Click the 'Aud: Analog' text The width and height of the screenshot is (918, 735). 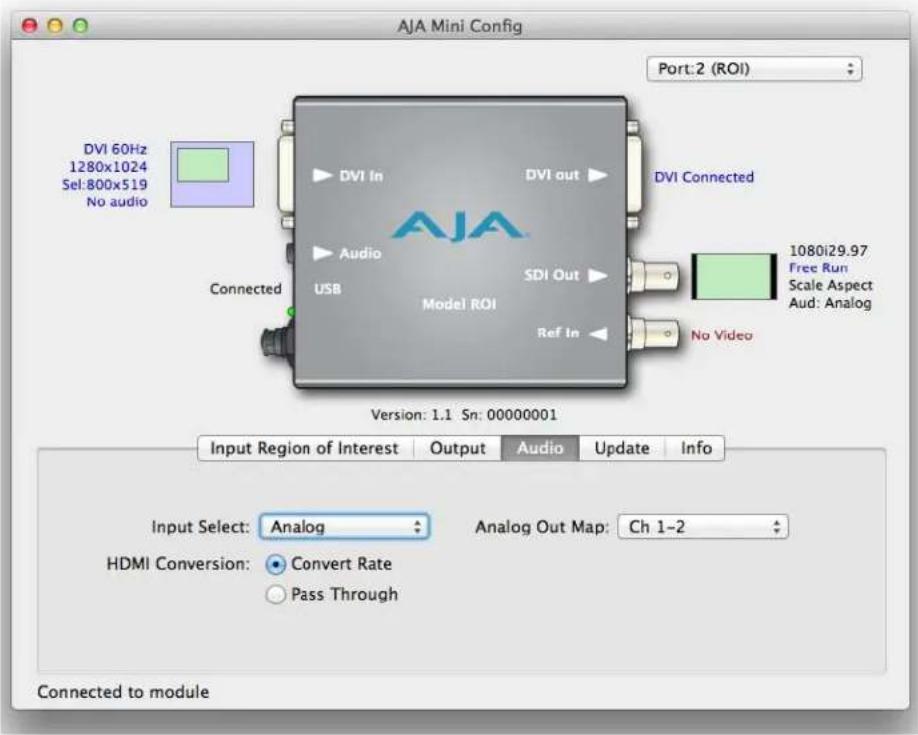pos(830,303)
